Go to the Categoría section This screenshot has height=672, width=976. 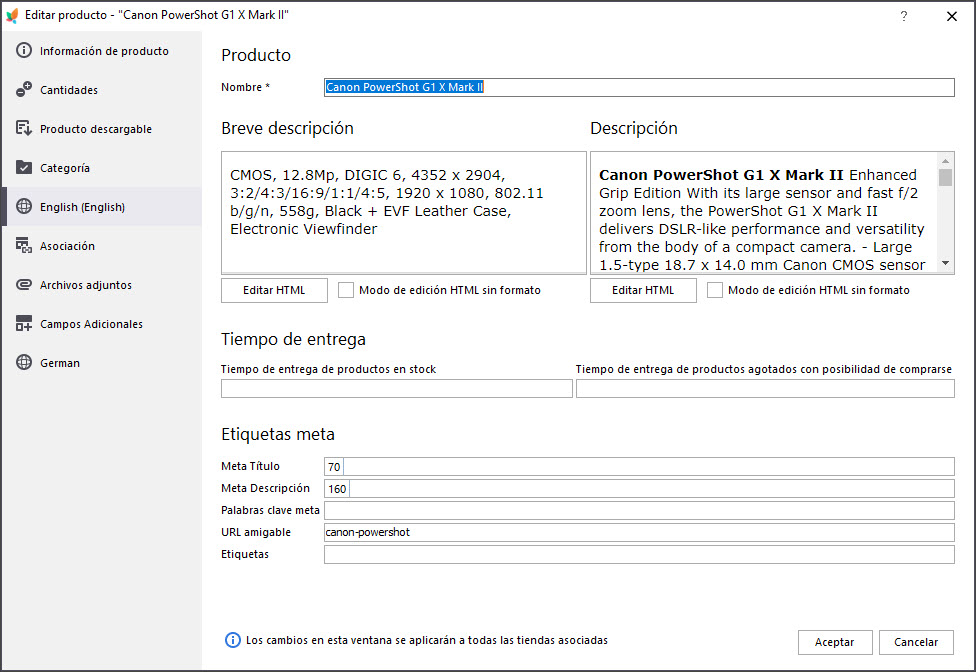[102, 168]
